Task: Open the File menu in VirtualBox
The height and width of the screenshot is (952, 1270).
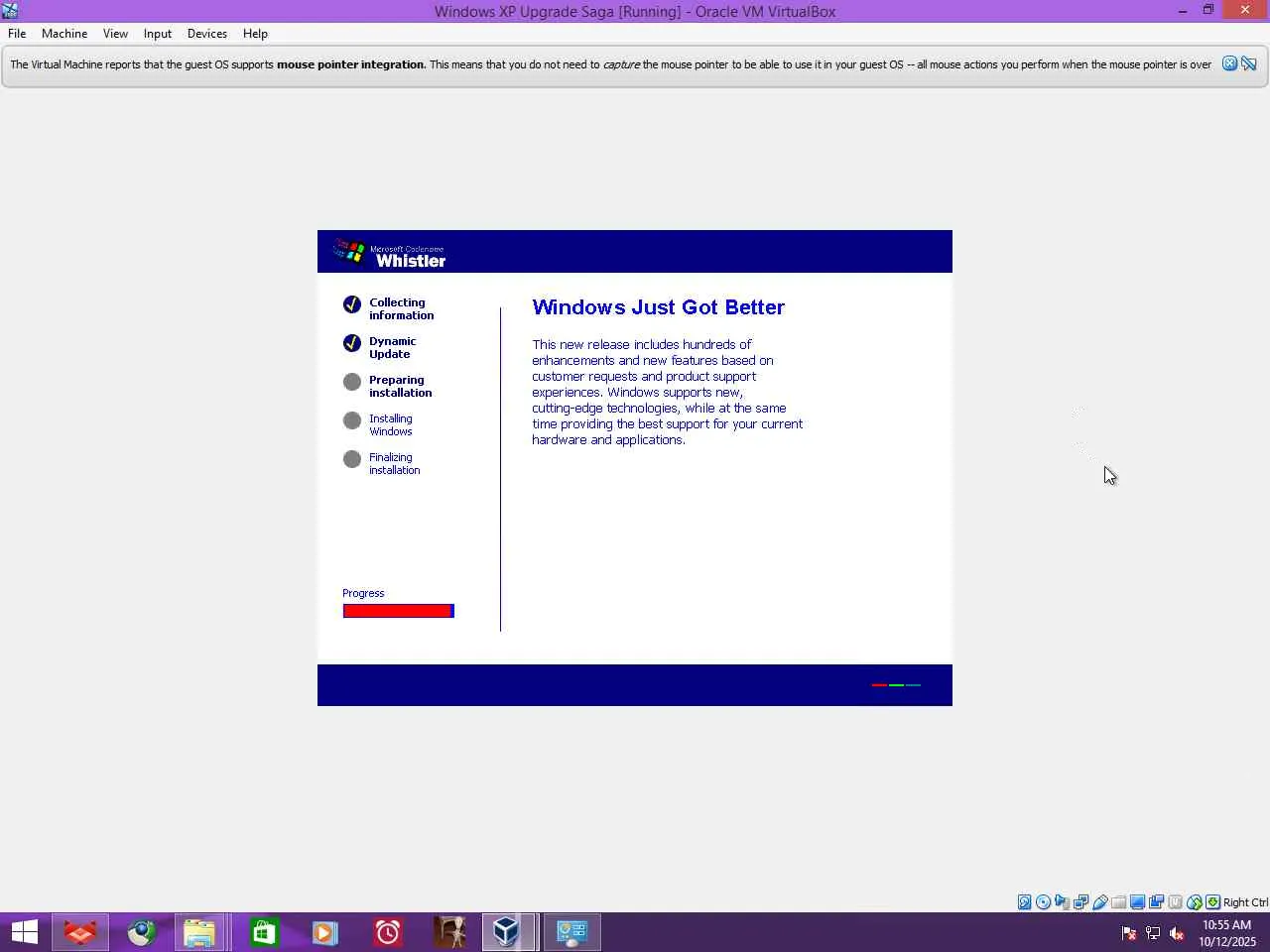Action: (17, 34)
